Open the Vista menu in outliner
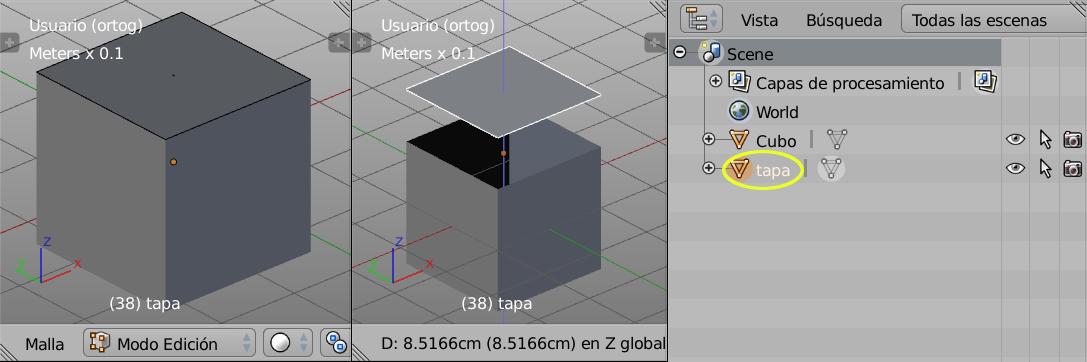Screen dimensions: 1087x362 pos(758,20)
